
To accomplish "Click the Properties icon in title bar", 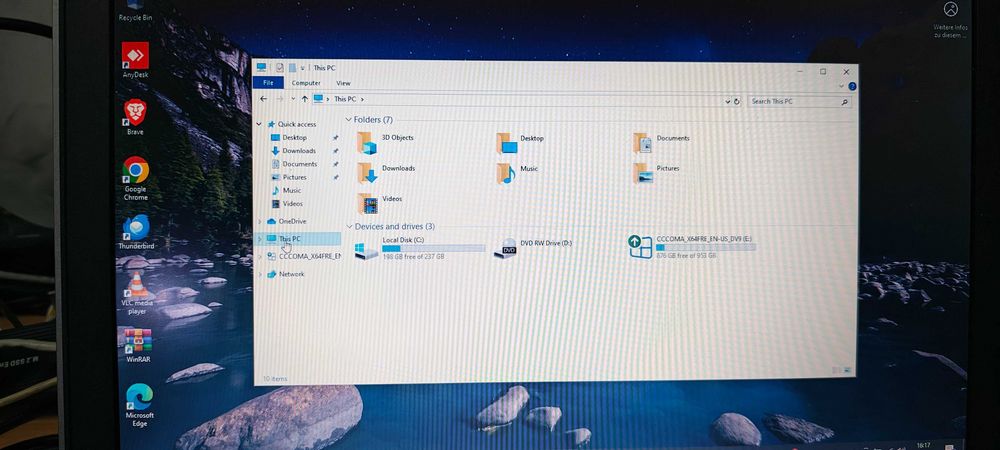I will point(280,67).
